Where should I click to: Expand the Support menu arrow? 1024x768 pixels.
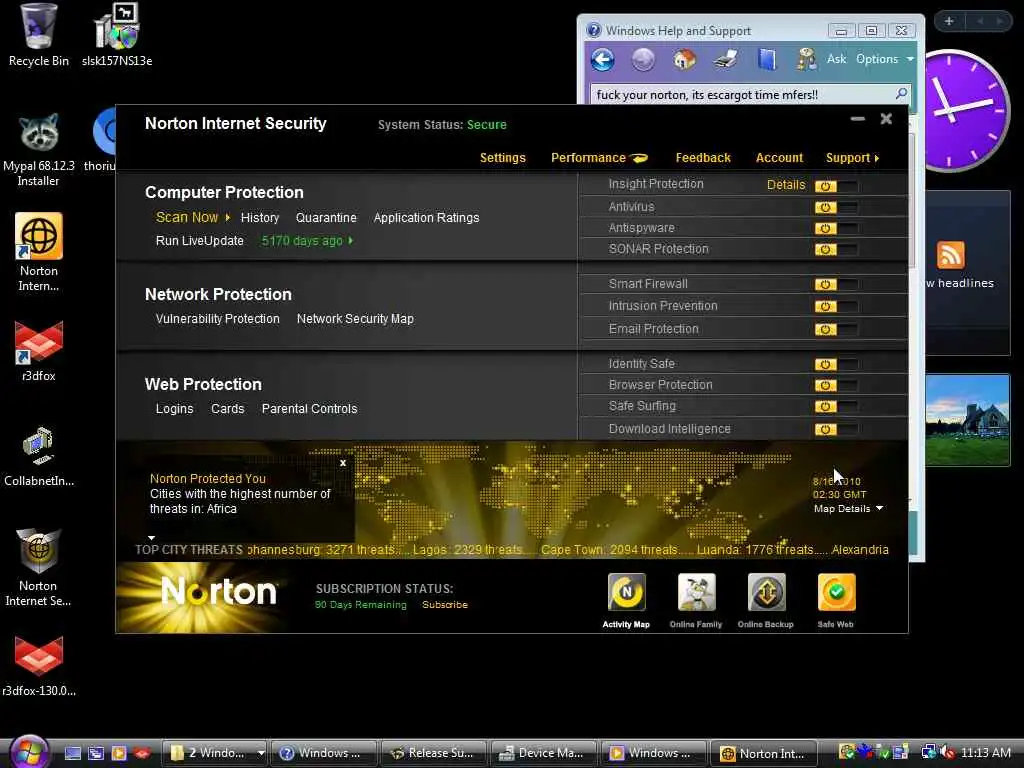[x=876, y=158]
